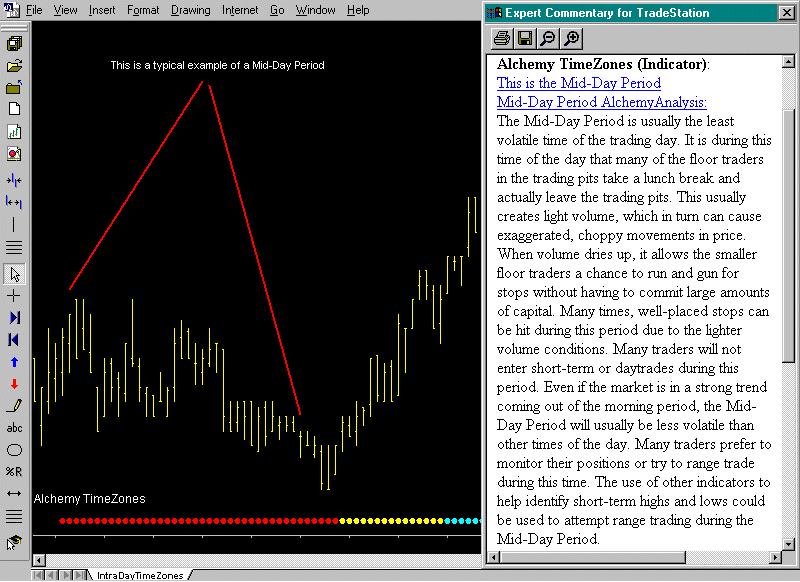Click the 'Alchemy TimeZones (Indicator):' heading

point(603,64)
